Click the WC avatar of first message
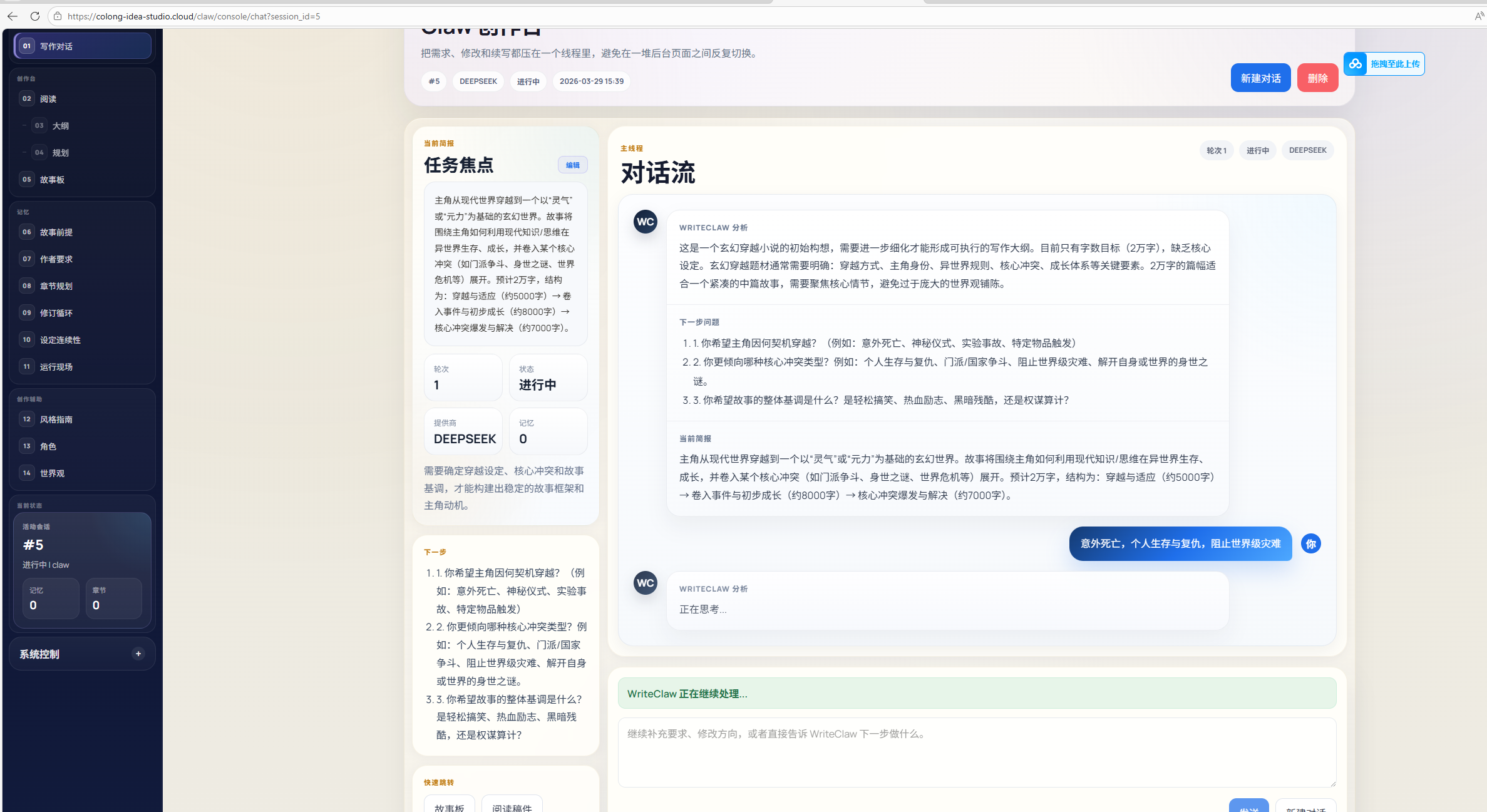The image size is (1487, 812). (645, 222)
